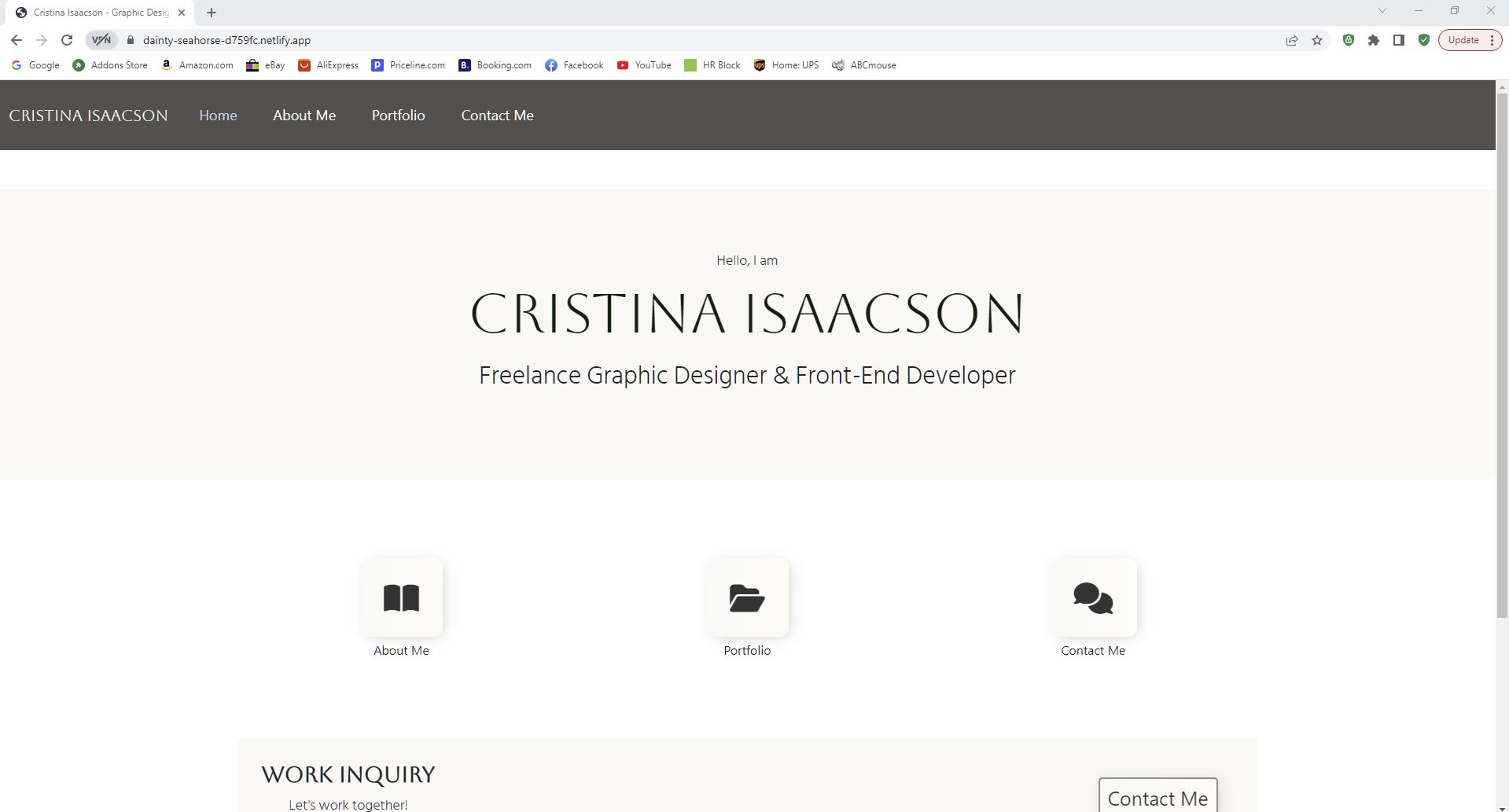Open the HR Block bookmark

point(712,65)
